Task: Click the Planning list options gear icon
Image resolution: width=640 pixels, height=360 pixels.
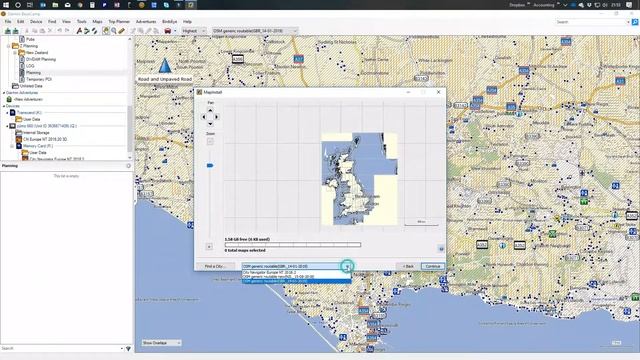Action: [129, 166]
